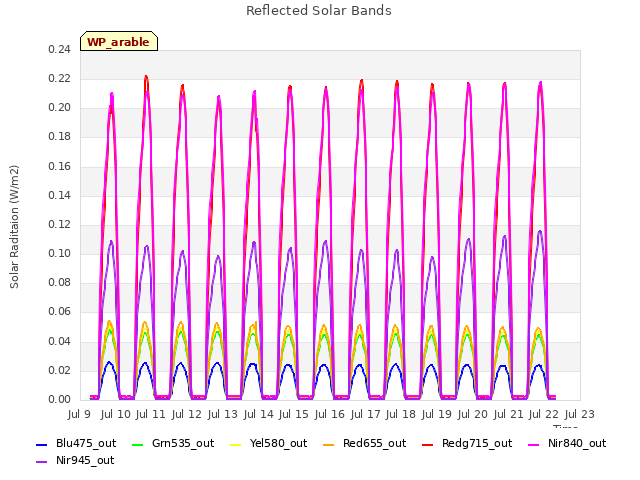Click the Jul 9 x-axis tick label
This screenshot has height=480, width=640.
pos(79,414)
